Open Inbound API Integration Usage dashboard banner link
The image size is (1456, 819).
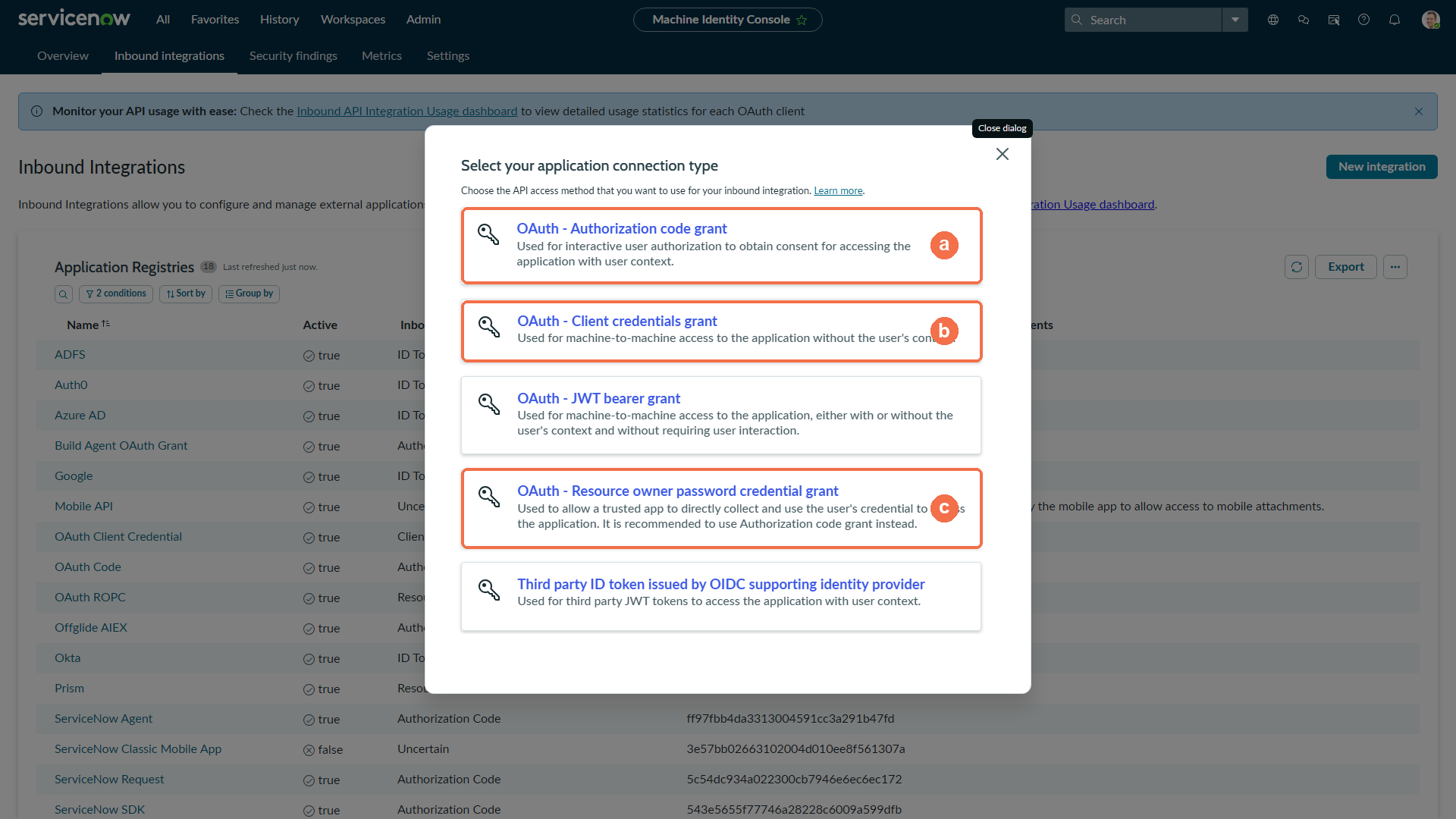click(407, 111)
